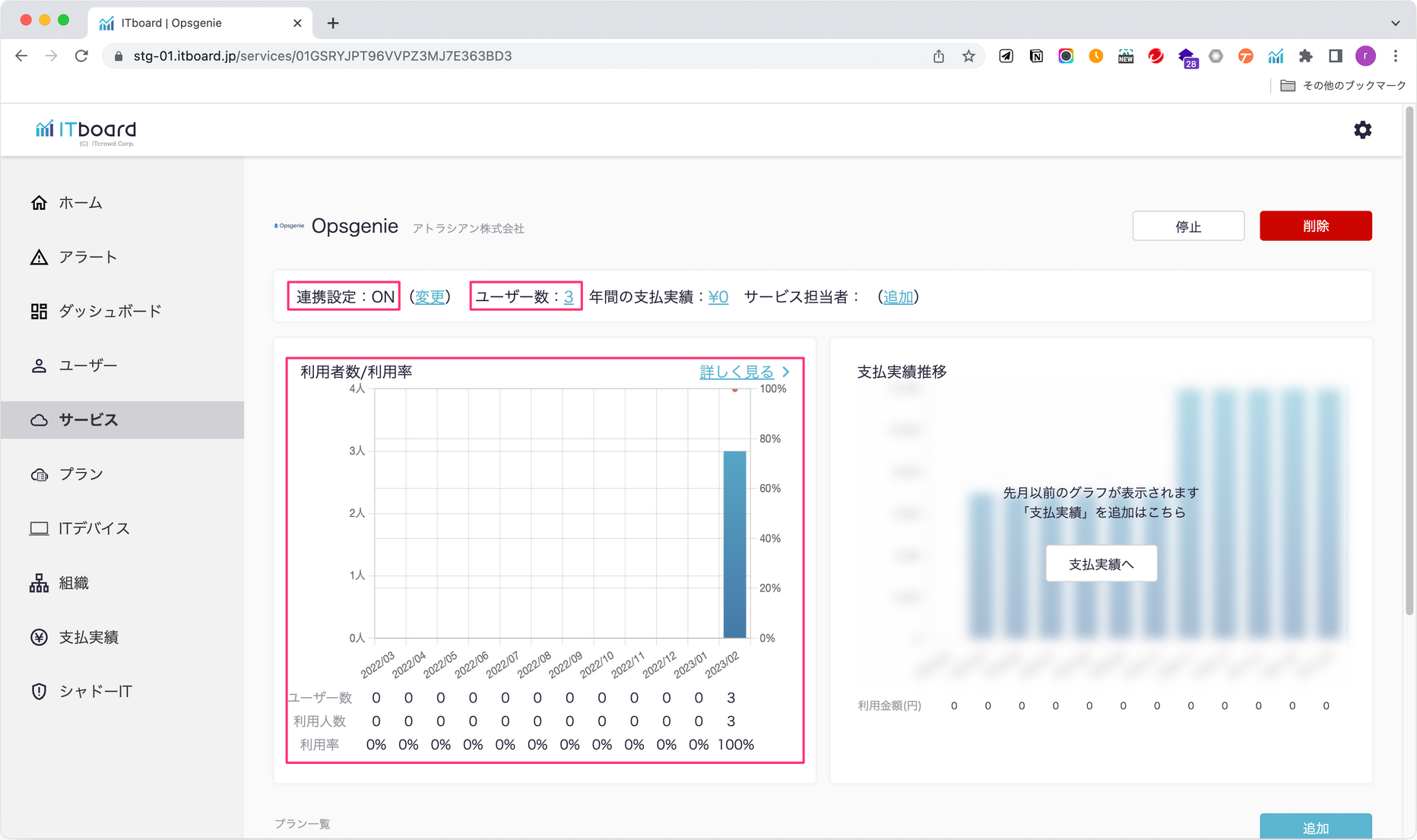The width and height of the screenshot is (1417, 840).
Task: Open the user count link 3
Action: (x=568, y=297)
